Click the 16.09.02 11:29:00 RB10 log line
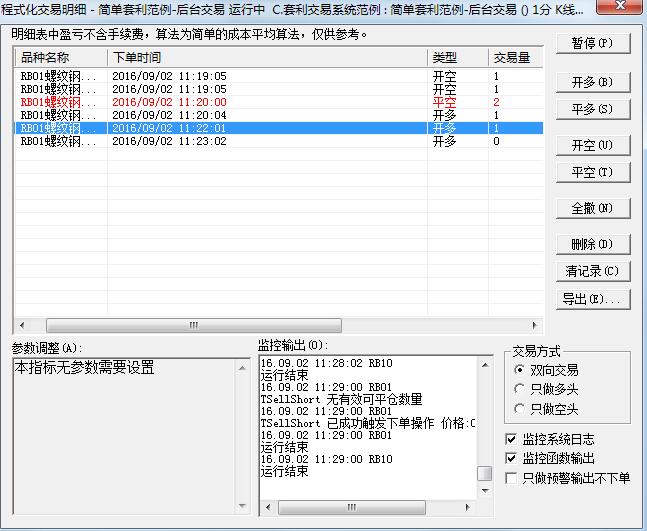647x531 pixels. point(327,459)
